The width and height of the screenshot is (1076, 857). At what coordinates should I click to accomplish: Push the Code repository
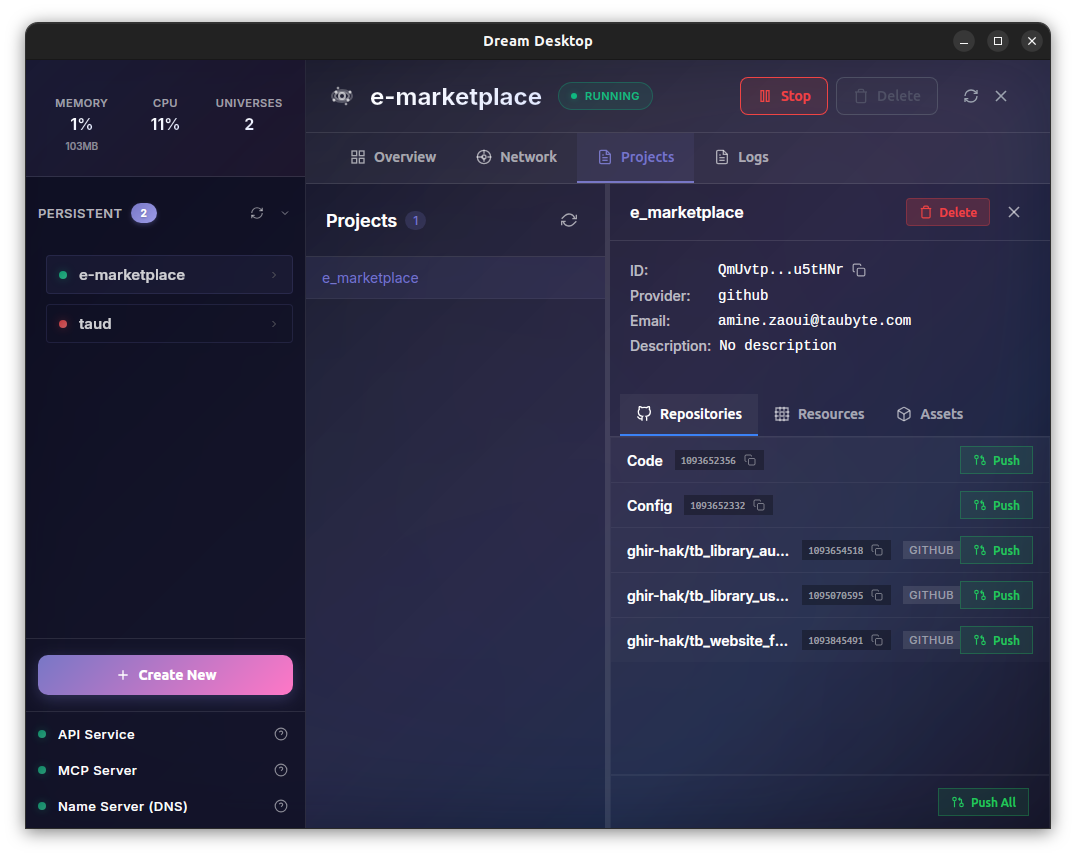(996, 460)
